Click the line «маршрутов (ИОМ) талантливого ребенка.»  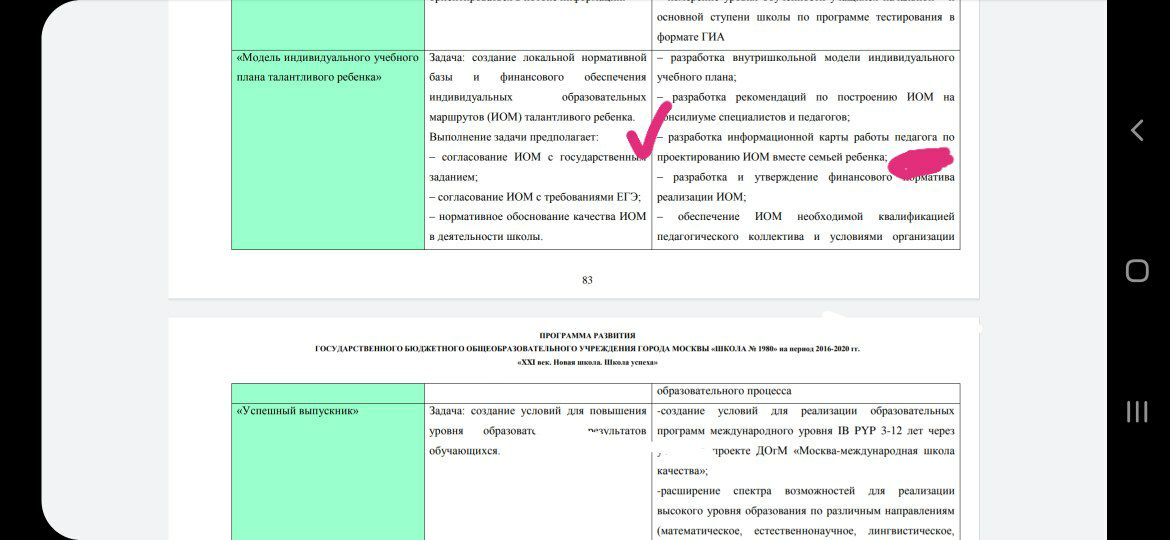pyautogui.click(x=533, y=117)
